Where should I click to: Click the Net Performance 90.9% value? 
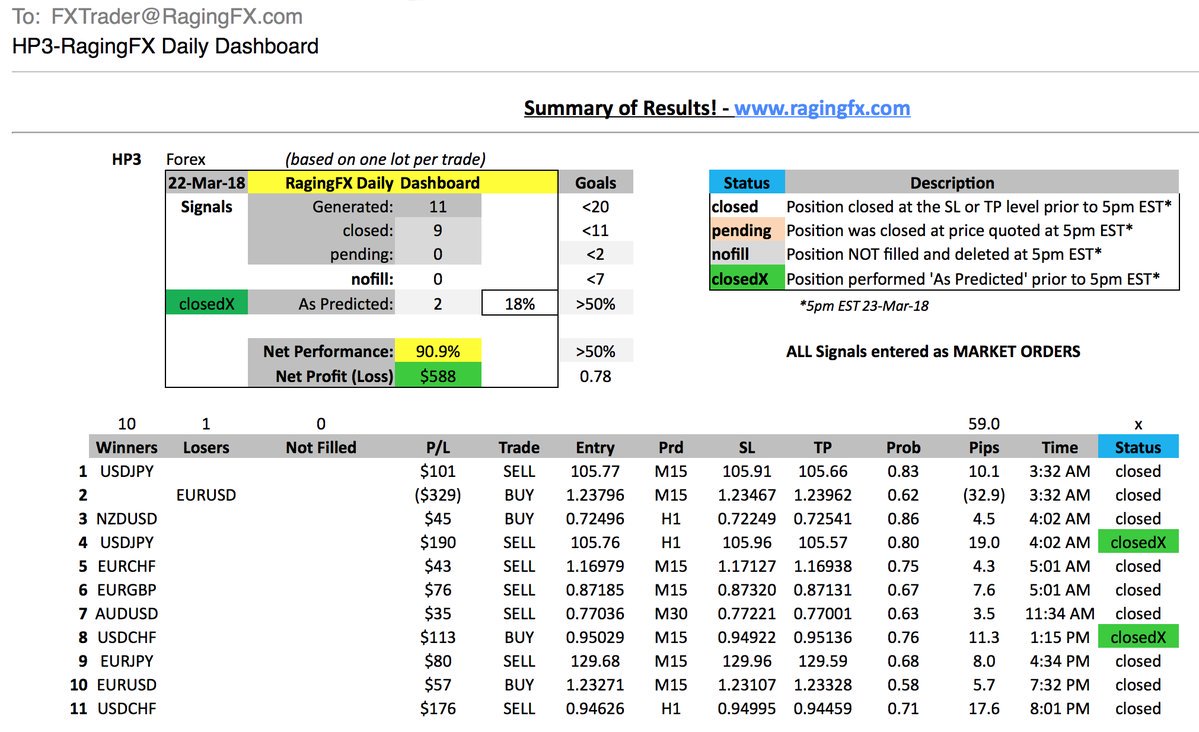click(x=437, y=351)
